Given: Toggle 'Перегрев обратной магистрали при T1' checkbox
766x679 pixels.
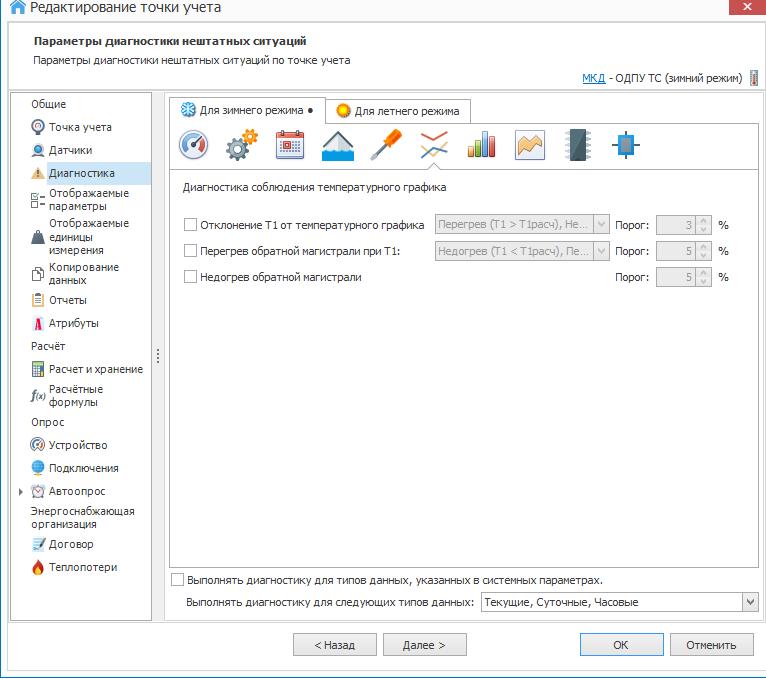Looking at the screenshot, I should (x=191, y=251).
